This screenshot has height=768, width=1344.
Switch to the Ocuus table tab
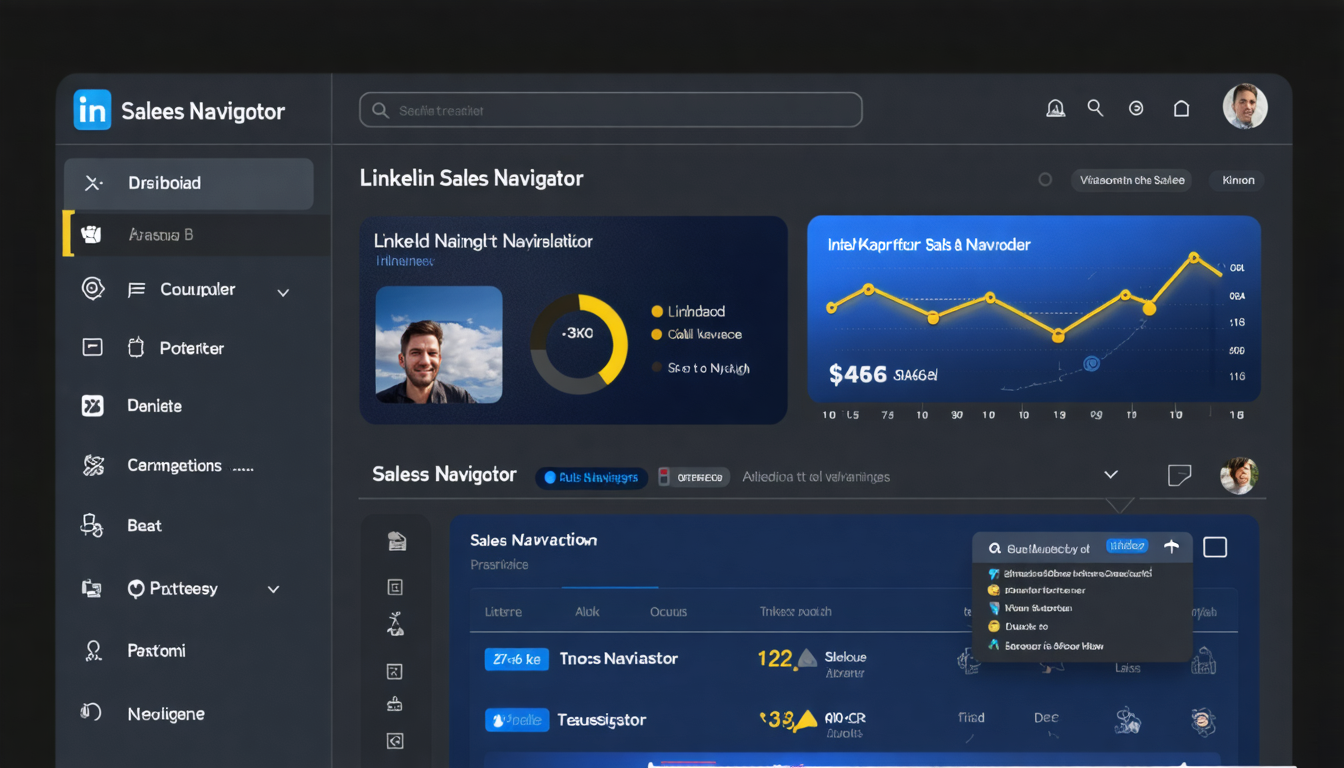[669, 612]
